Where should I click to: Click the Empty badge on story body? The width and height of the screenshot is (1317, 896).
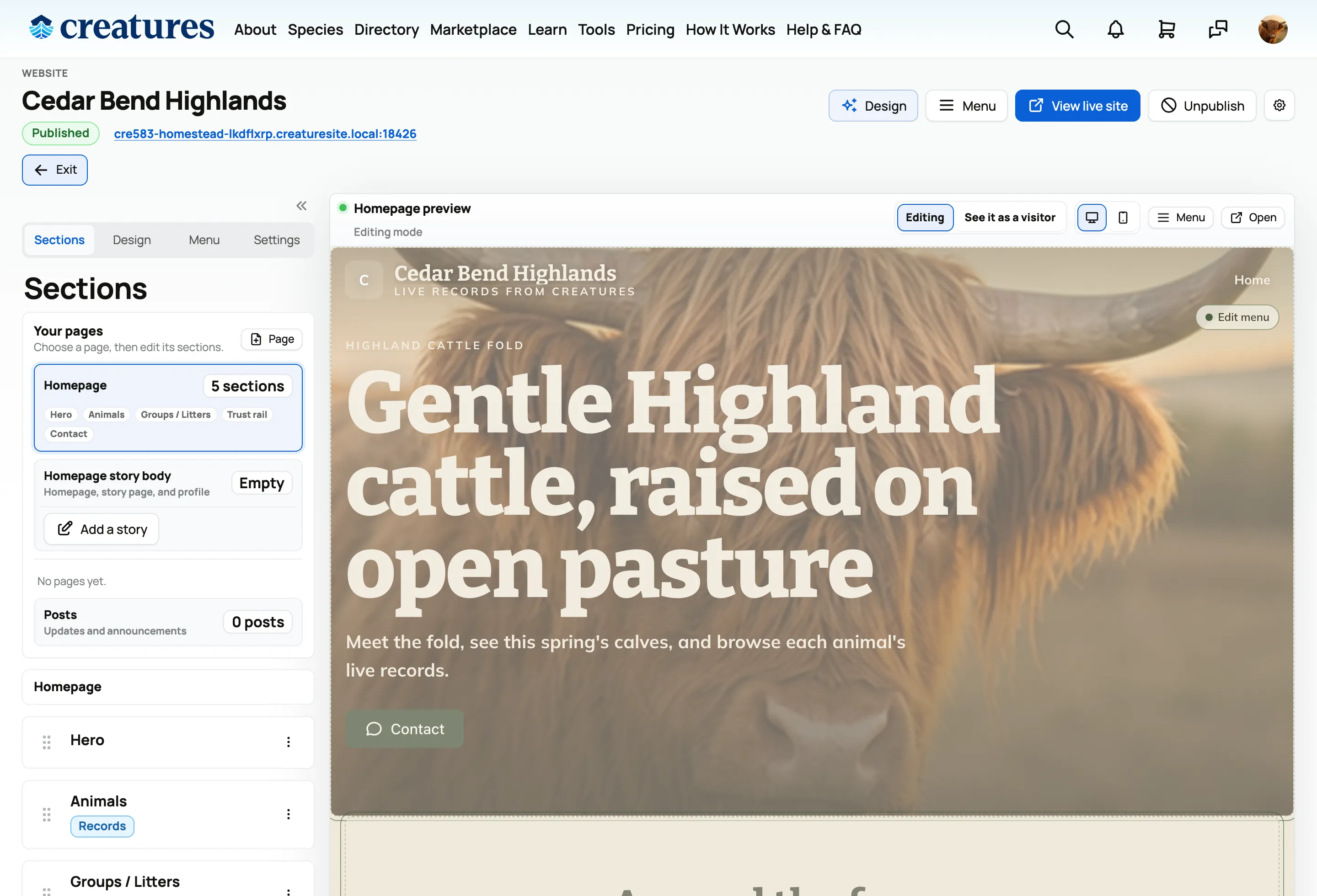tap(262, 483)
